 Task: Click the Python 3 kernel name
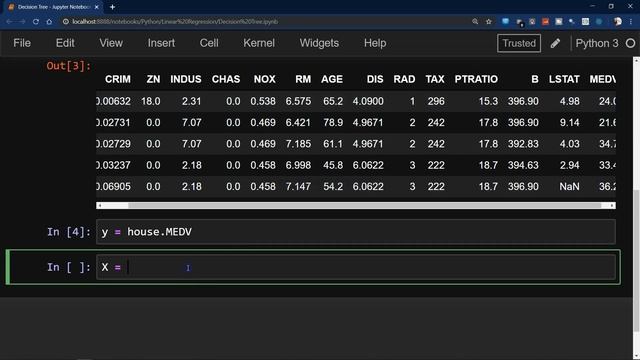[x=597, y=43]
